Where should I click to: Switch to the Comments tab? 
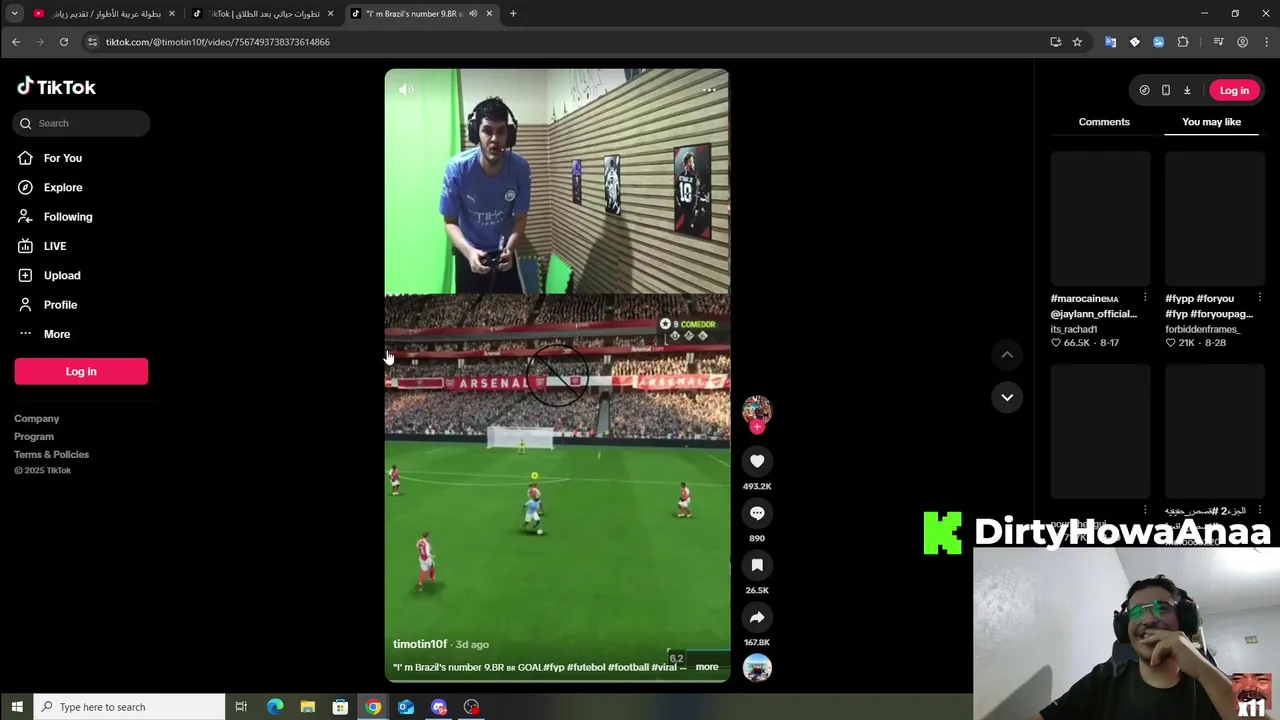click(x=1104, y=122)
